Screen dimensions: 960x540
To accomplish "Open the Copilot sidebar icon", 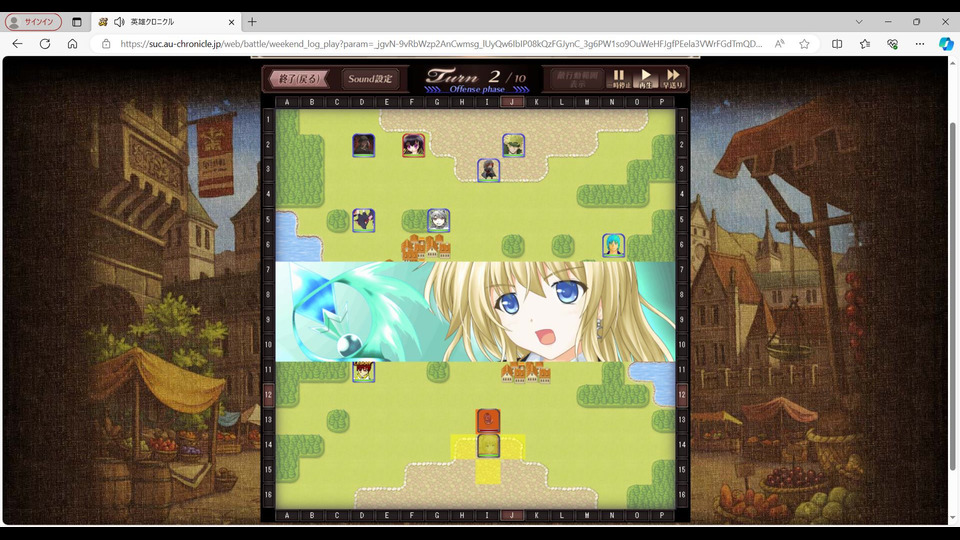I will [946, 44].
